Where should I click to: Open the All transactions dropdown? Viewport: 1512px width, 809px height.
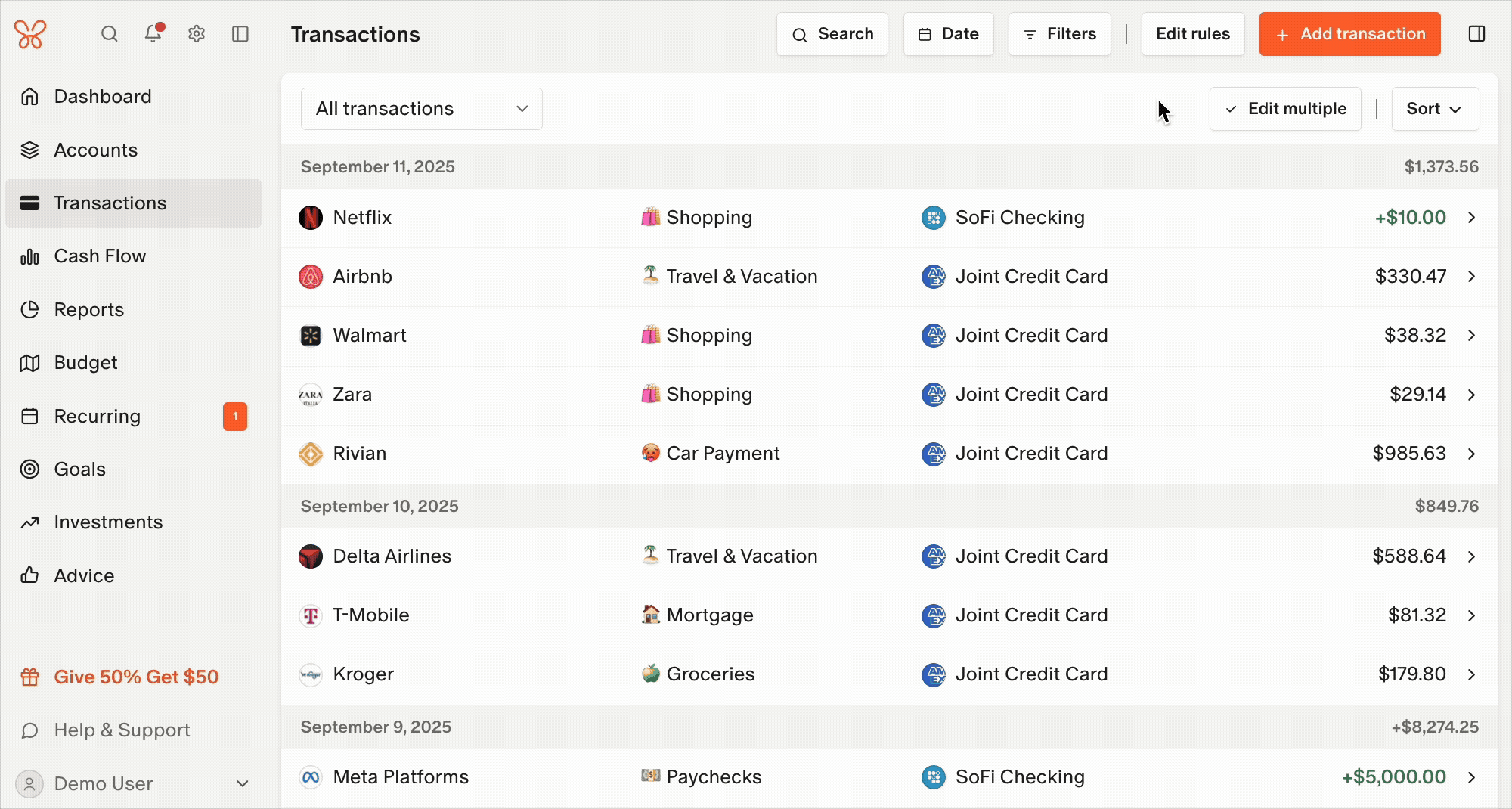pos(421,108)
